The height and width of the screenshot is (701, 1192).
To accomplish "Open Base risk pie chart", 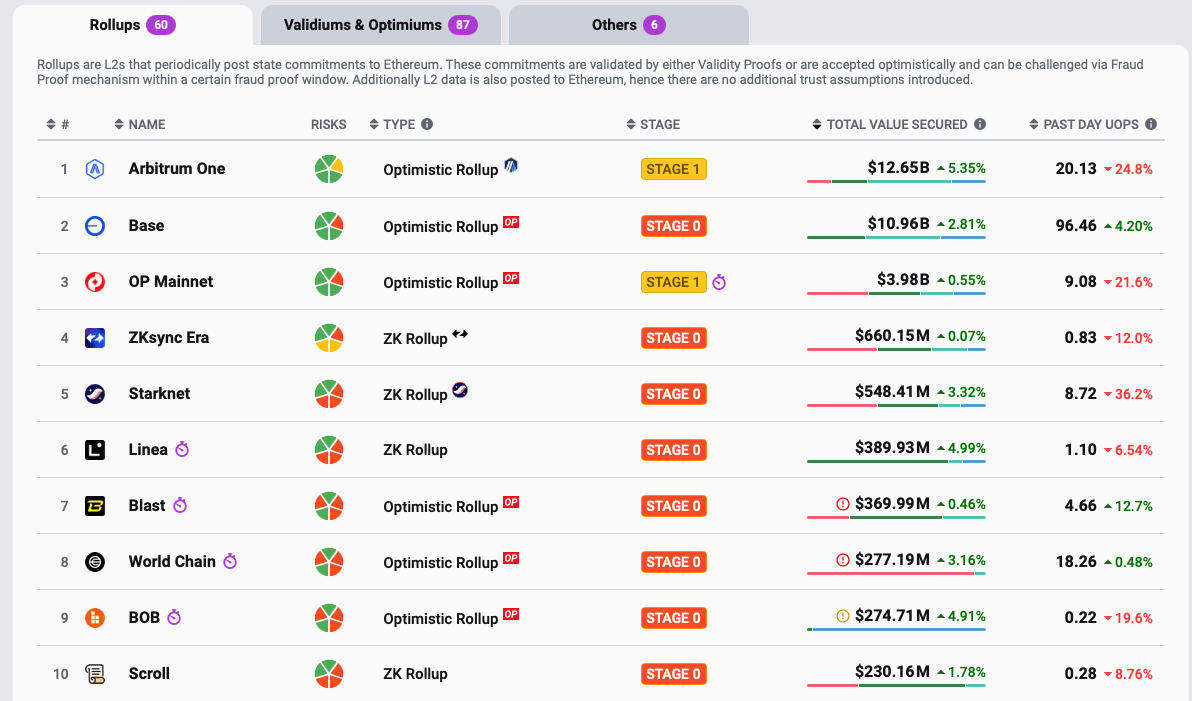I will click(x=329, y=226).
